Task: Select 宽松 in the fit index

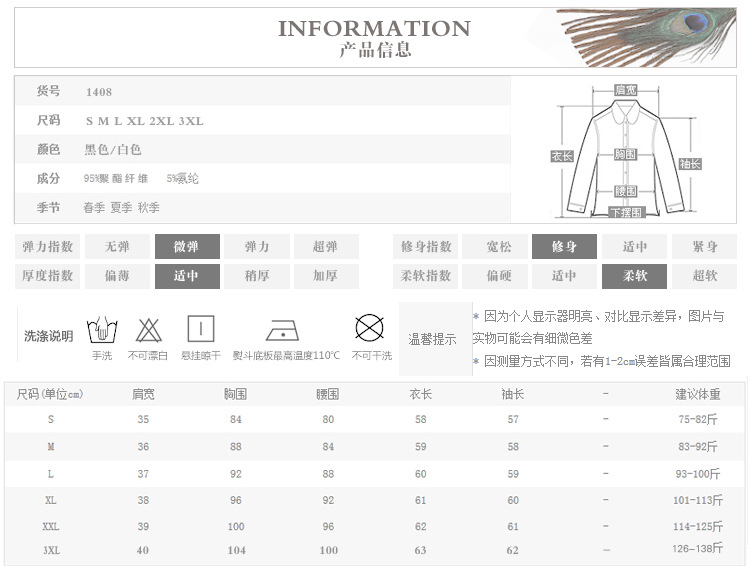Action: [495, 246]
